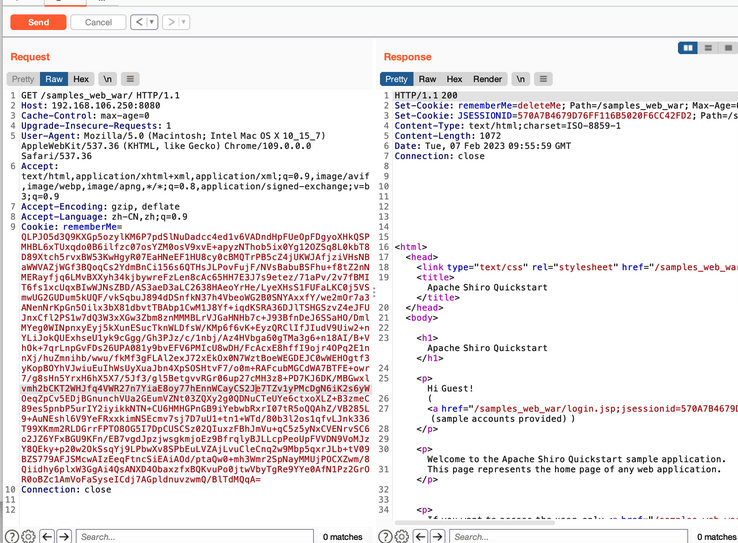Select the top-bottom split layout icon

pyautogui.click(x=708, y=48)
